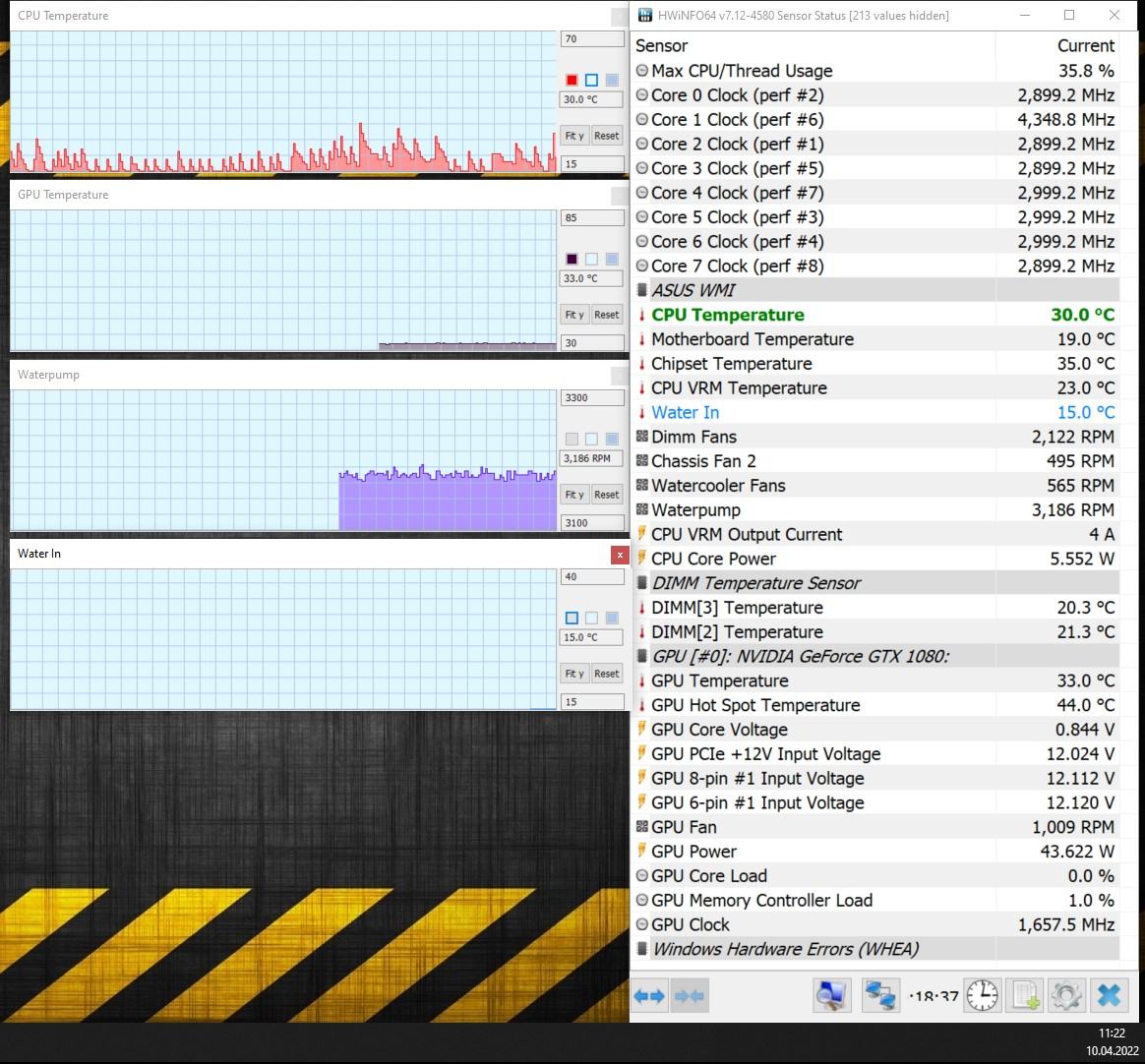Click Fit y in CPU Temperature graph
Viewport: 1145px width, 1064px height.
point(573,136)
